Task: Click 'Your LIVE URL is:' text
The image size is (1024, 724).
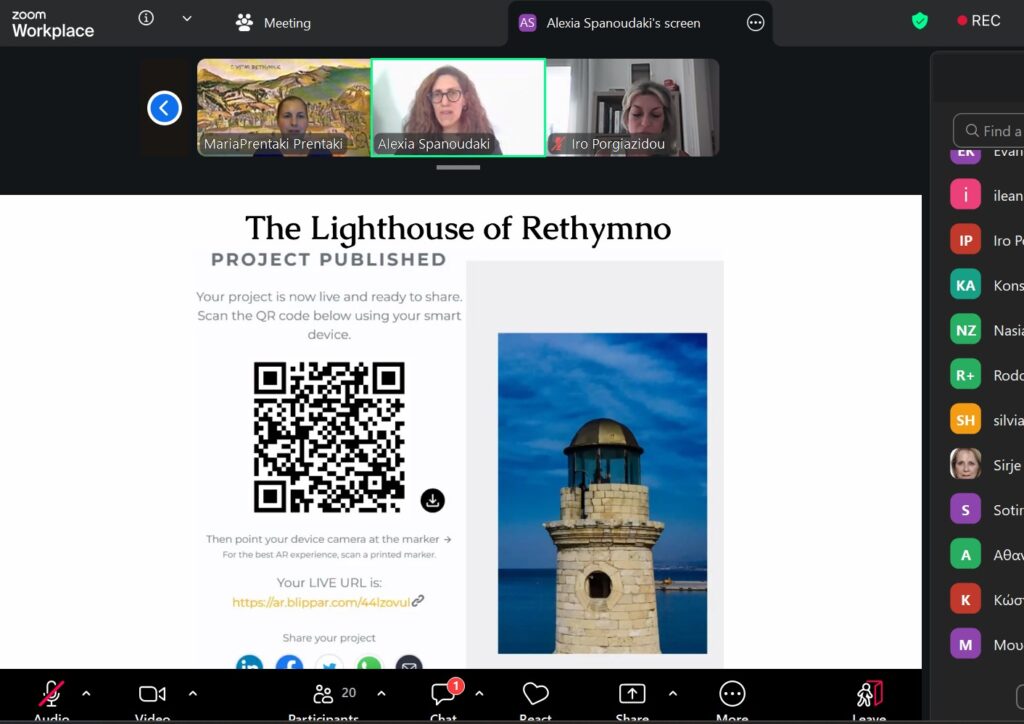Action: [329, 582]
